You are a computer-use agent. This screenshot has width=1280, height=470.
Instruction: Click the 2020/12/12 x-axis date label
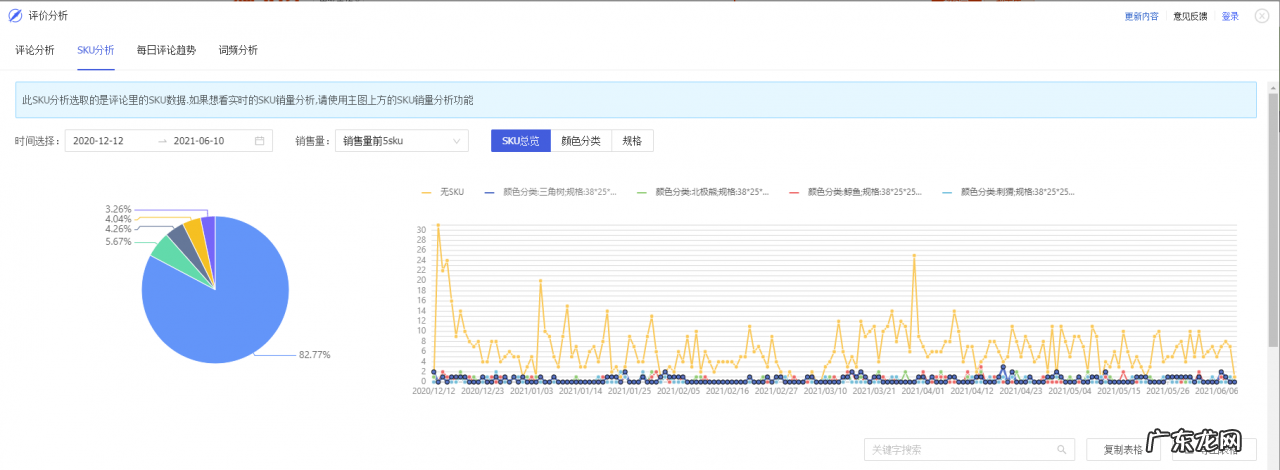(434, 391)
